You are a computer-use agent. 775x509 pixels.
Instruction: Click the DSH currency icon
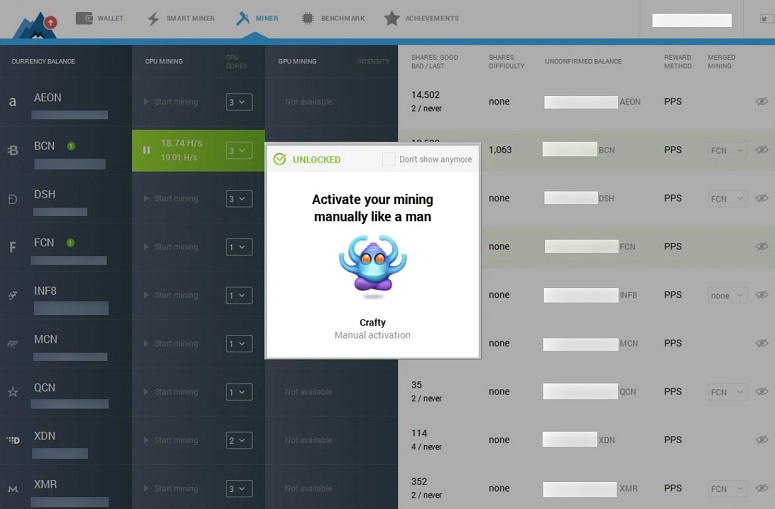[13, 199]
